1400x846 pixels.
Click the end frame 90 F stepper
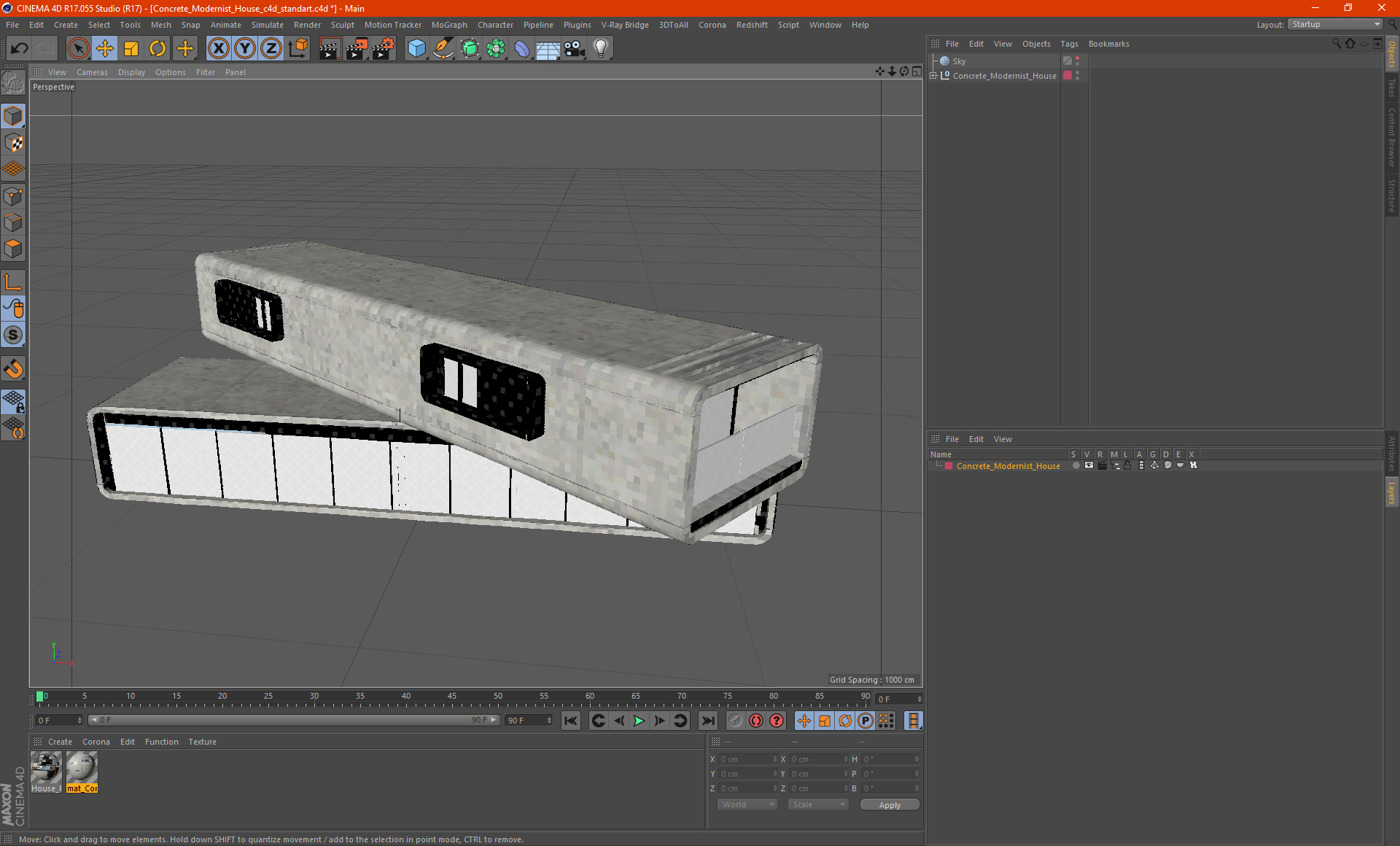click(549, 721)
